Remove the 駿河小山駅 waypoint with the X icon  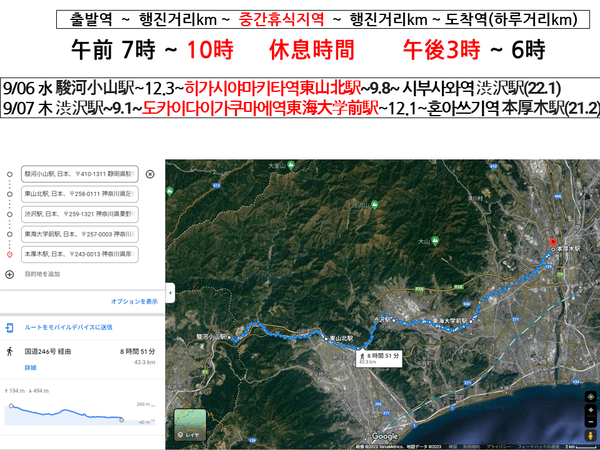pos(150,174)
